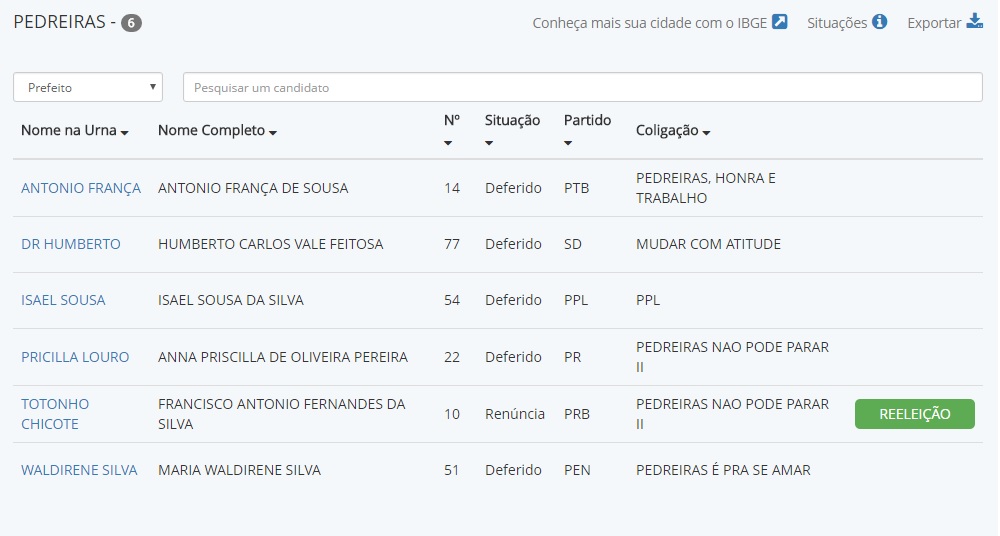Sort by Situação column arrow
The width and height of the screenshot is (1000, 536).
point(489,143)
